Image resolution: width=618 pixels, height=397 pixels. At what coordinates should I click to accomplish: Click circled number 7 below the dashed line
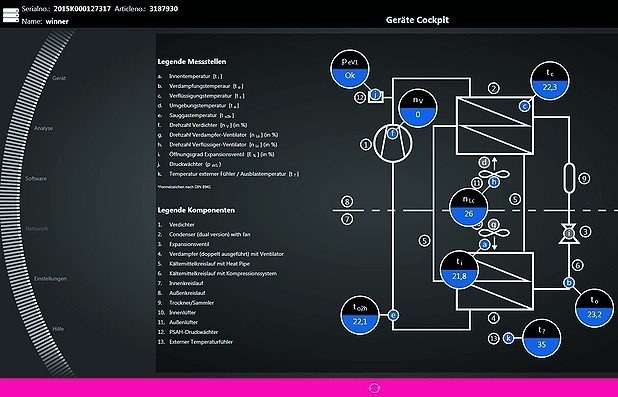pyautogui.click(x=347, y=219)
